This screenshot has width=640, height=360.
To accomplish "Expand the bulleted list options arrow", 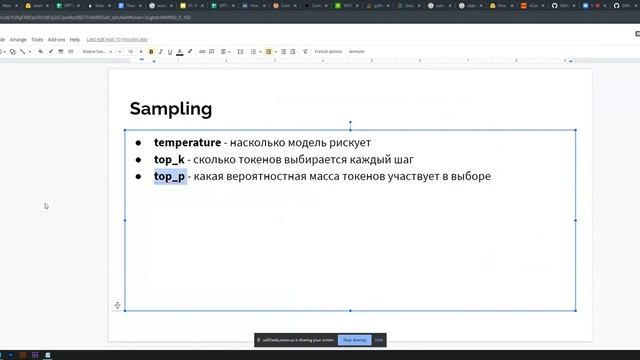I will [x=276, y=52].
